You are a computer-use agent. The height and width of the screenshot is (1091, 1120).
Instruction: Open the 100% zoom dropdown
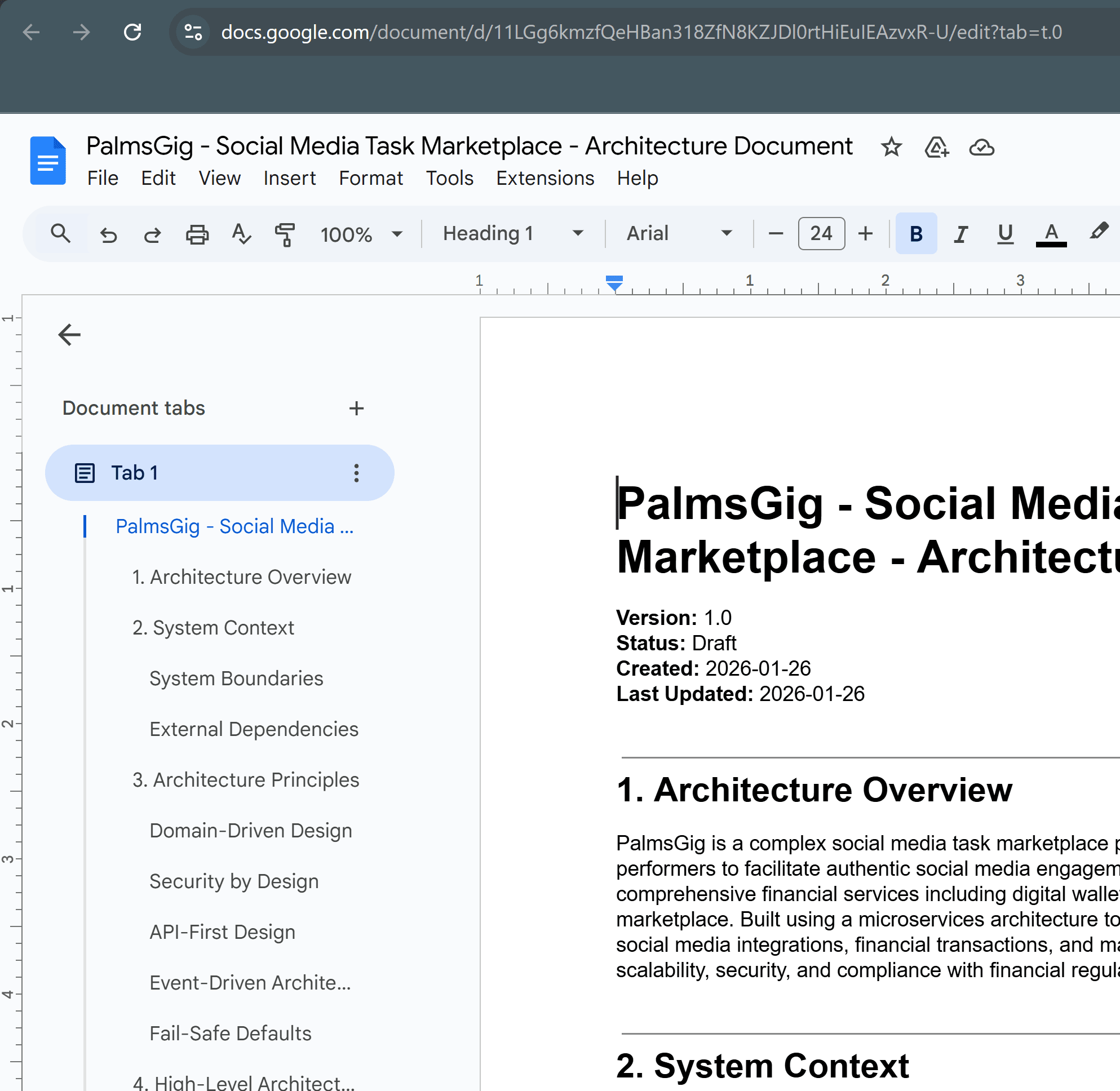361,234
